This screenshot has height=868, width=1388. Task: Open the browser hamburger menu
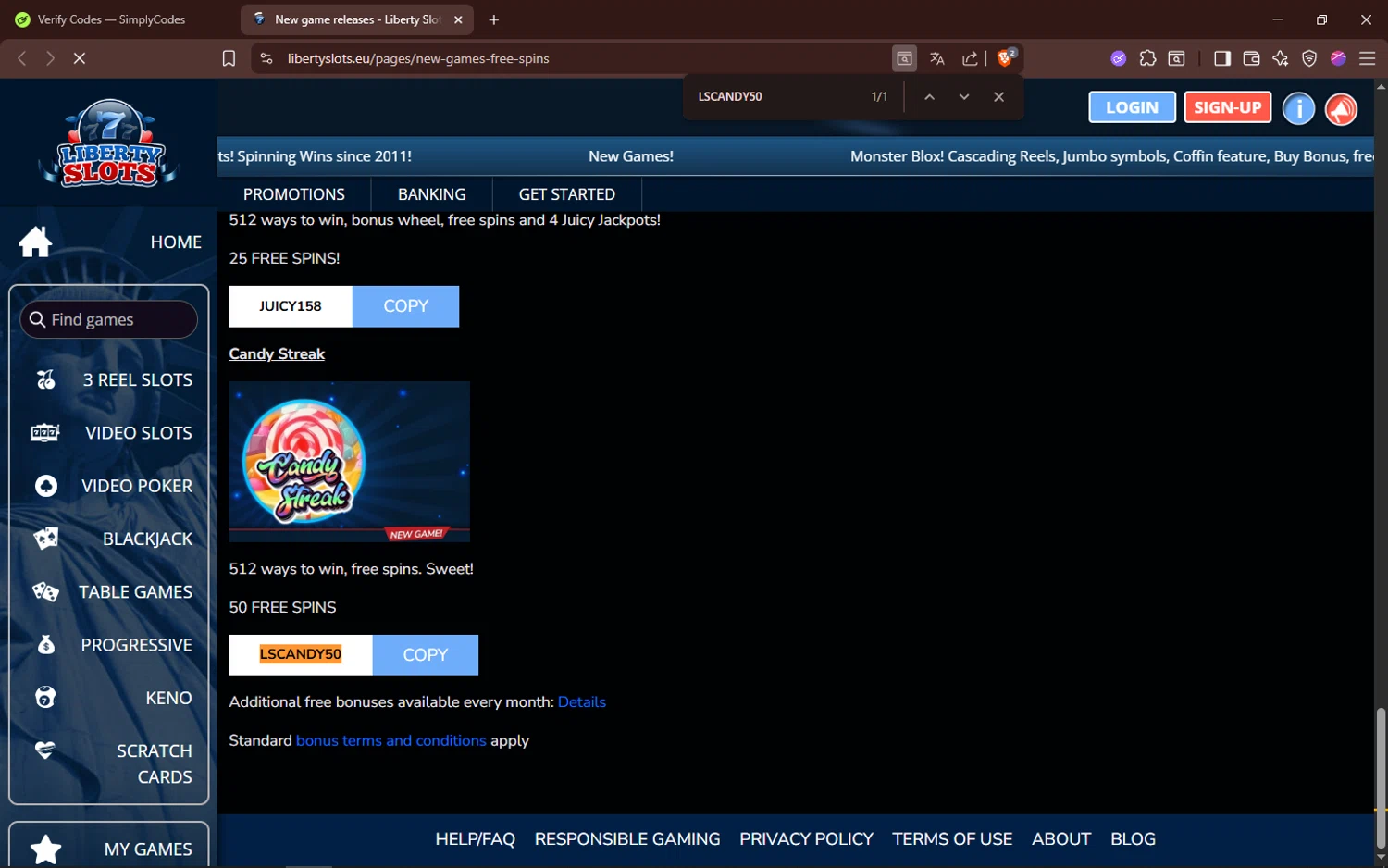[1367, 58]
